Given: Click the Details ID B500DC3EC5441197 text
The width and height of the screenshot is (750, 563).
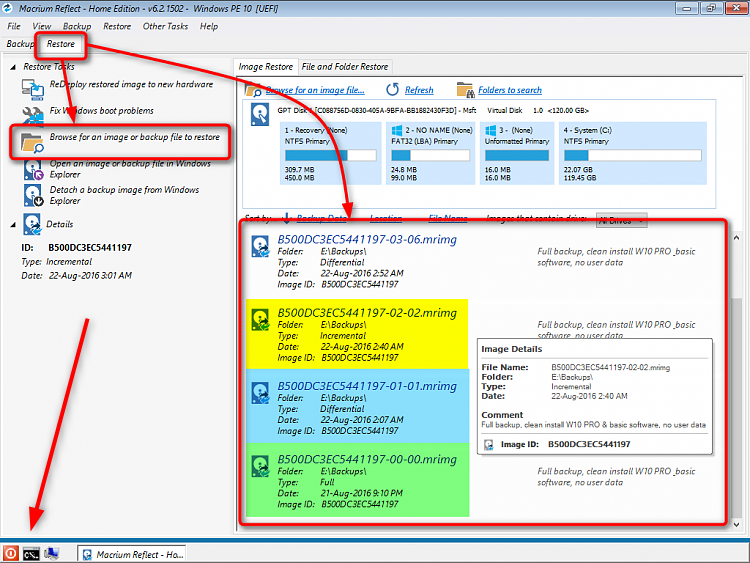Looking at the screenshot, I should point(90,248).
